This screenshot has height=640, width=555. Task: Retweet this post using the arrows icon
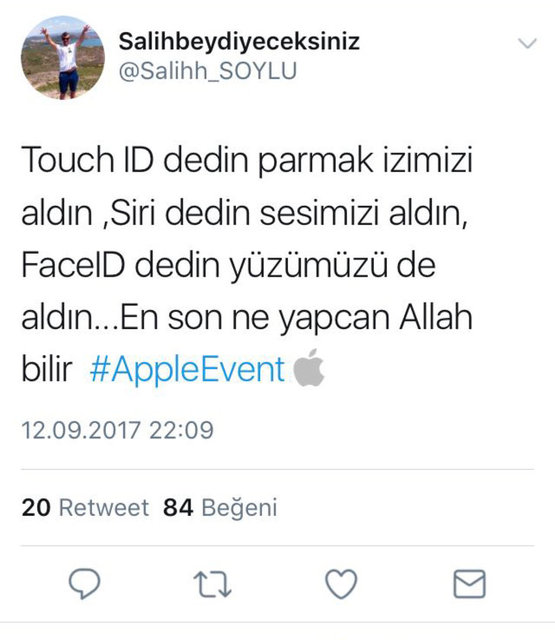pyautogui.click(x=212, y=584)
